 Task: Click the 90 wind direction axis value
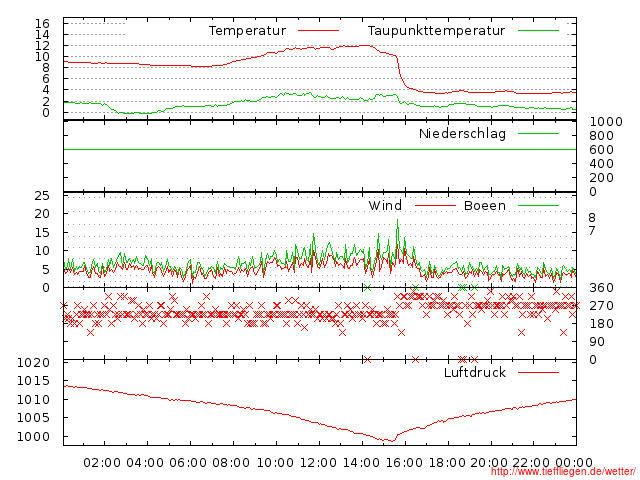[x=597, y=342]
